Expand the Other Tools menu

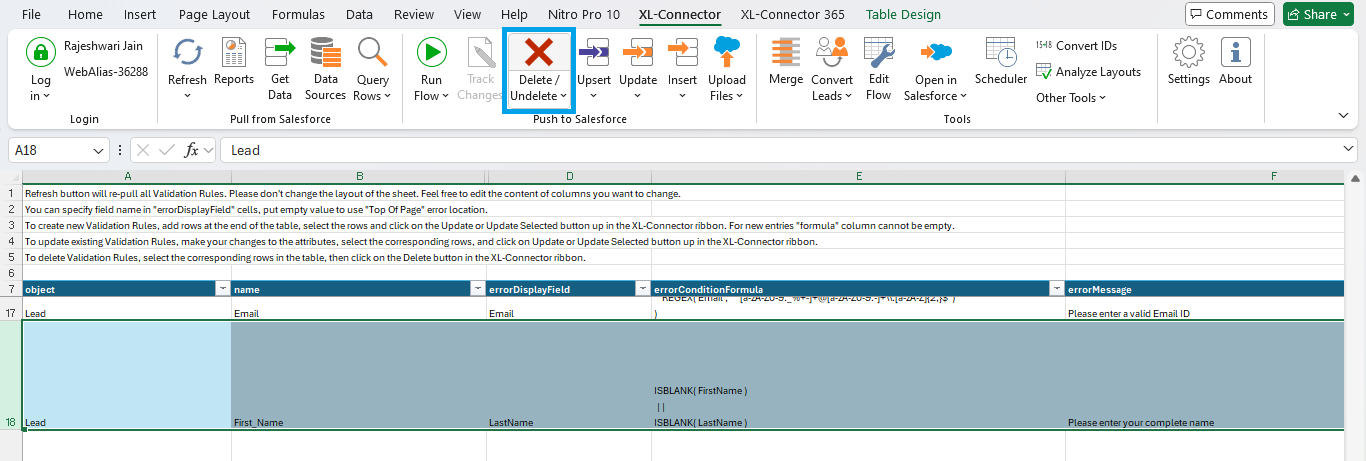(x=1070, y=98)
